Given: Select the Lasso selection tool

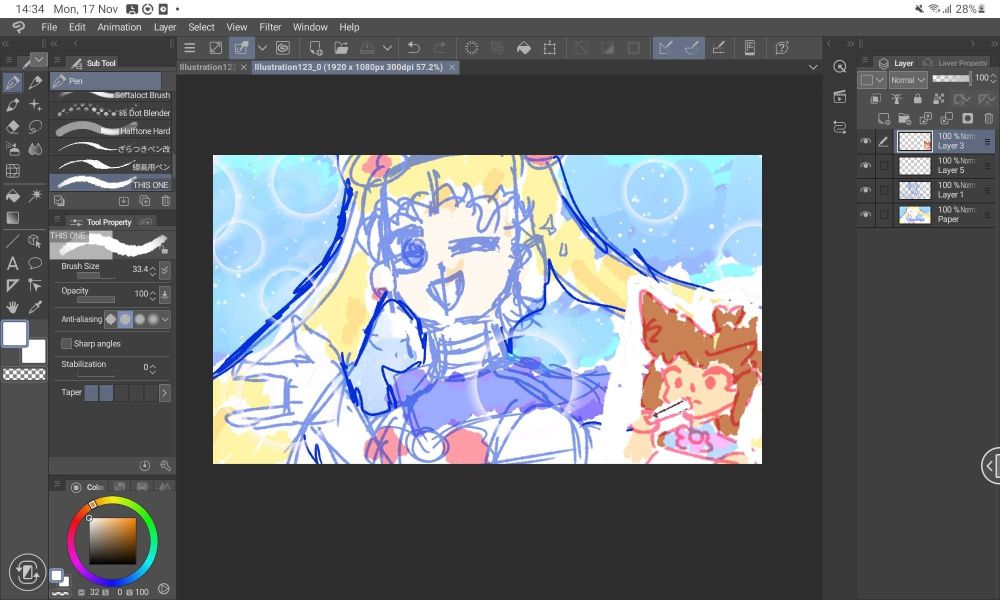Looking at the screenshot, I should (35, 127).
